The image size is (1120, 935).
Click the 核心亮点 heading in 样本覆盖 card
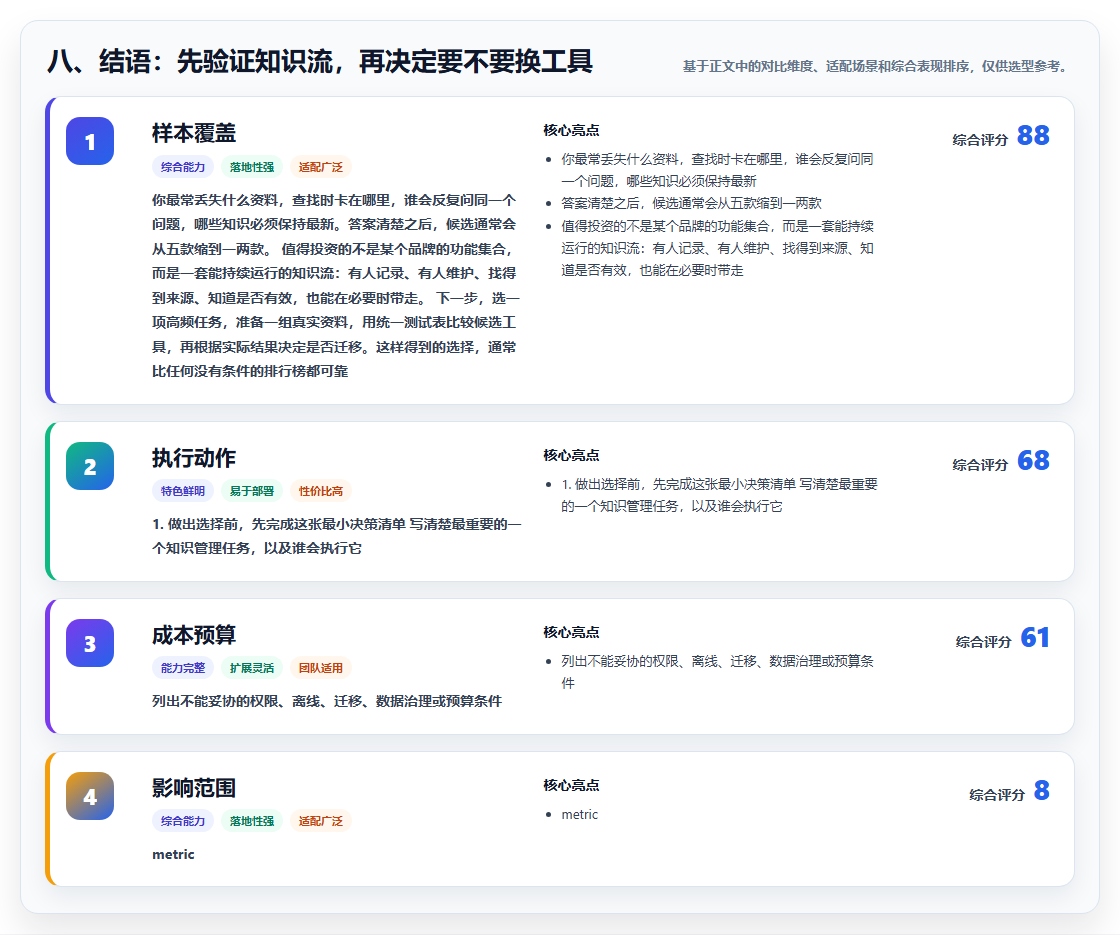point(571,131)
